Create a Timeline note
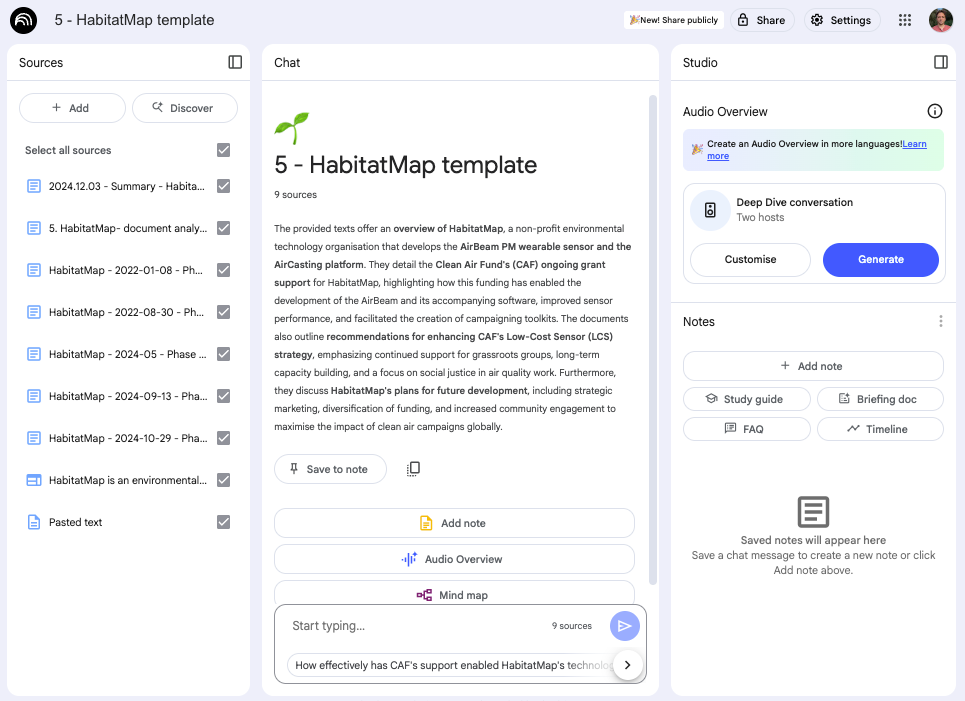 (880, 429)
